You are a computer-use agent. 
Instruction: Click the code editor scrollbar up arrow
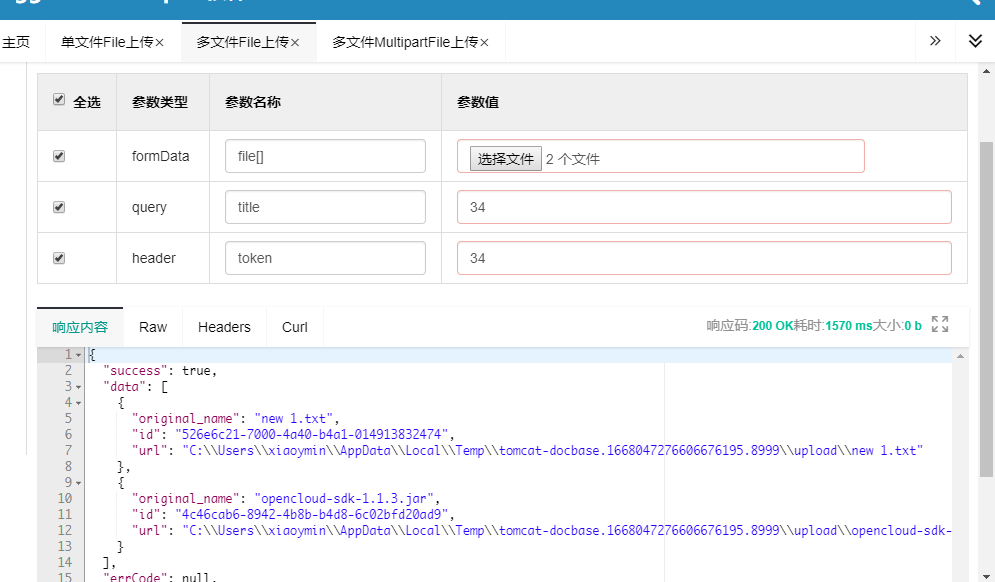tap(961, 356)
